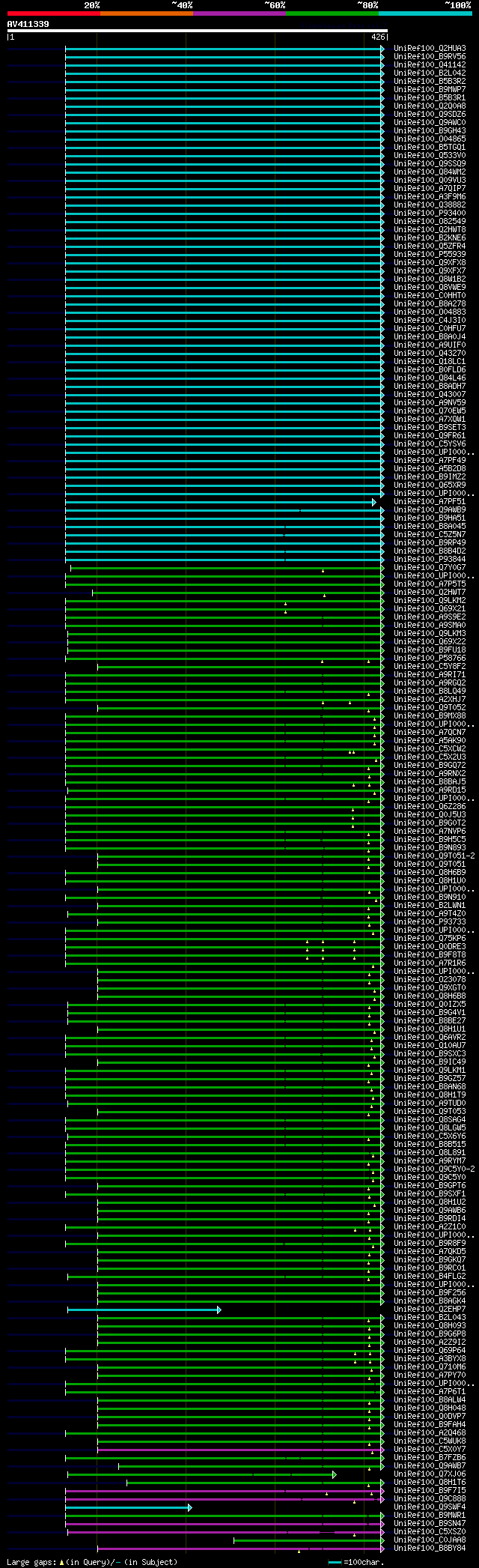Viewport: 479px width, 1568px height.
Task: Select hit label UniRef100_P55939
Action: (x=430, y=255)
